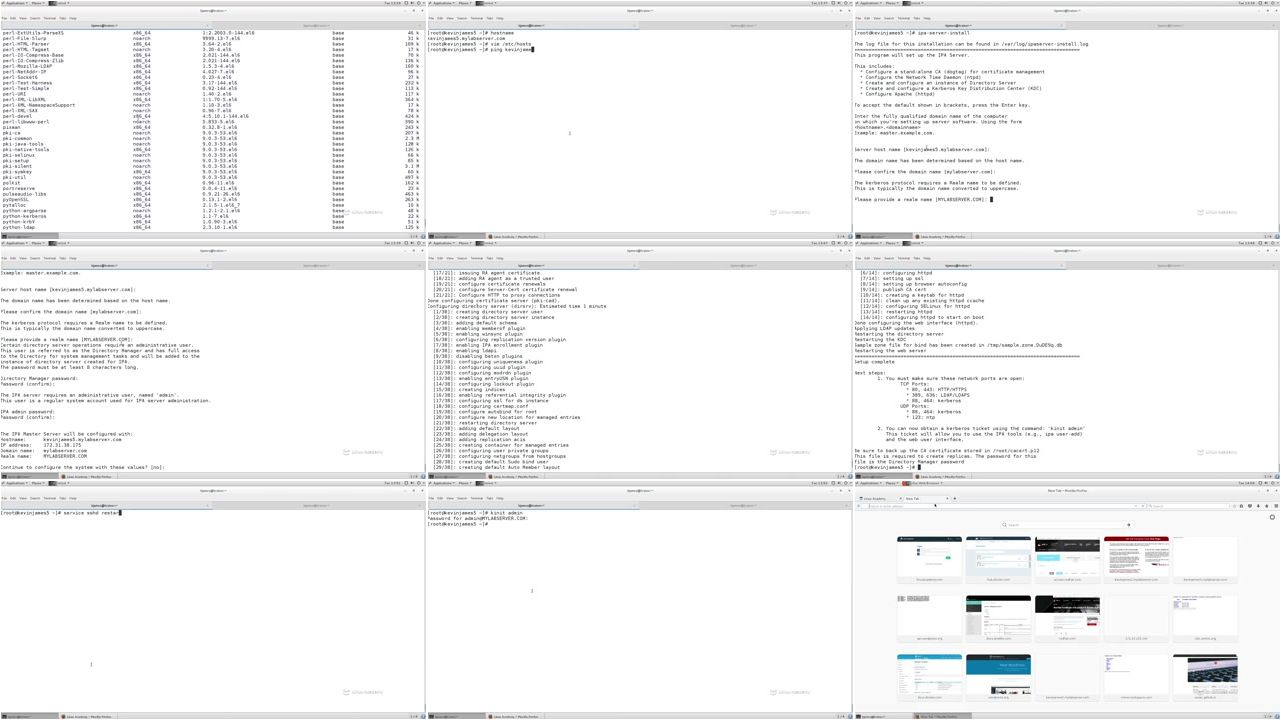1281x720 pixels.
Task: Close the Linux Academy tab in Firefox
Action: click(900, 498)
